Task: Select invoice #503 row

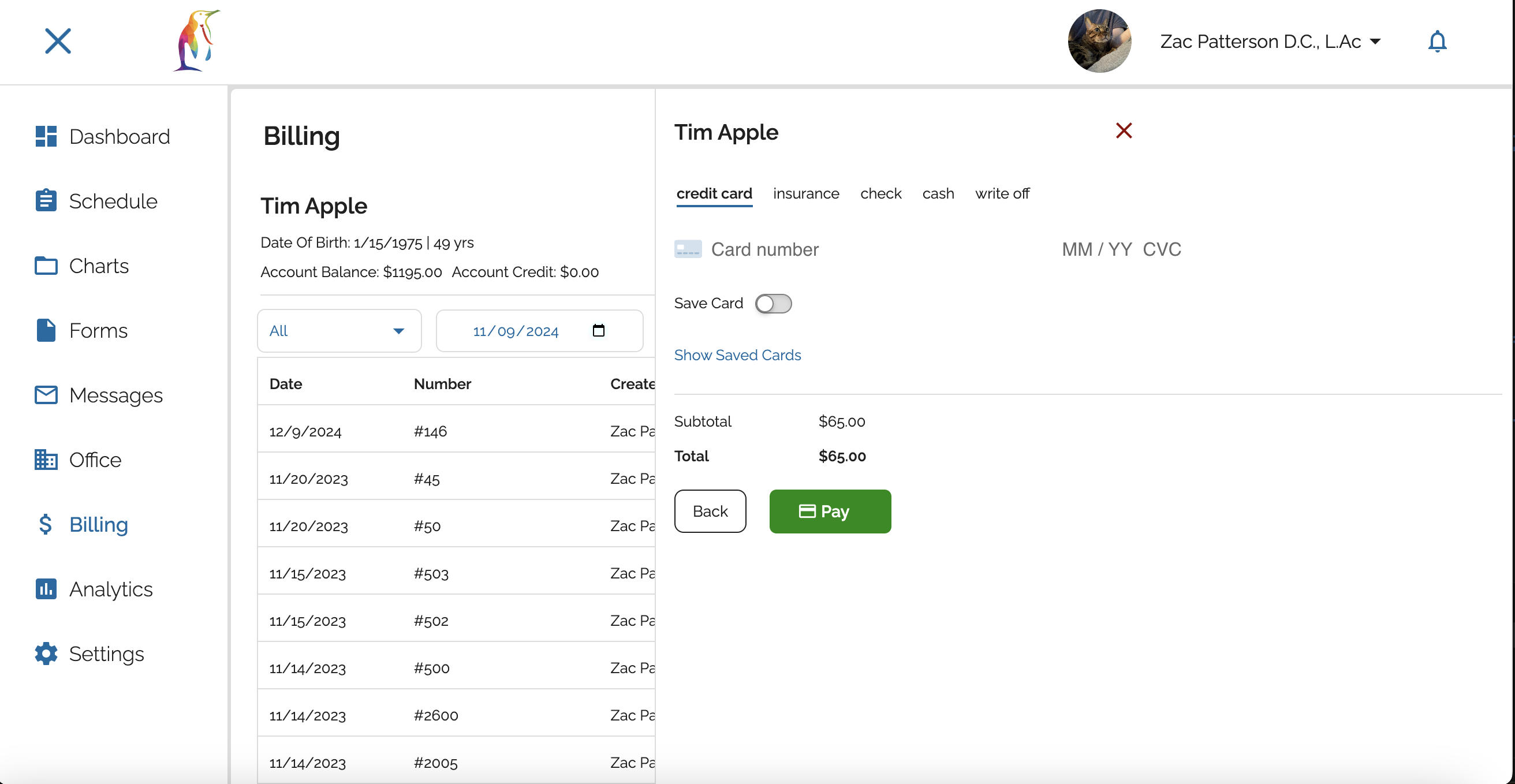Action: pos(456,573)
